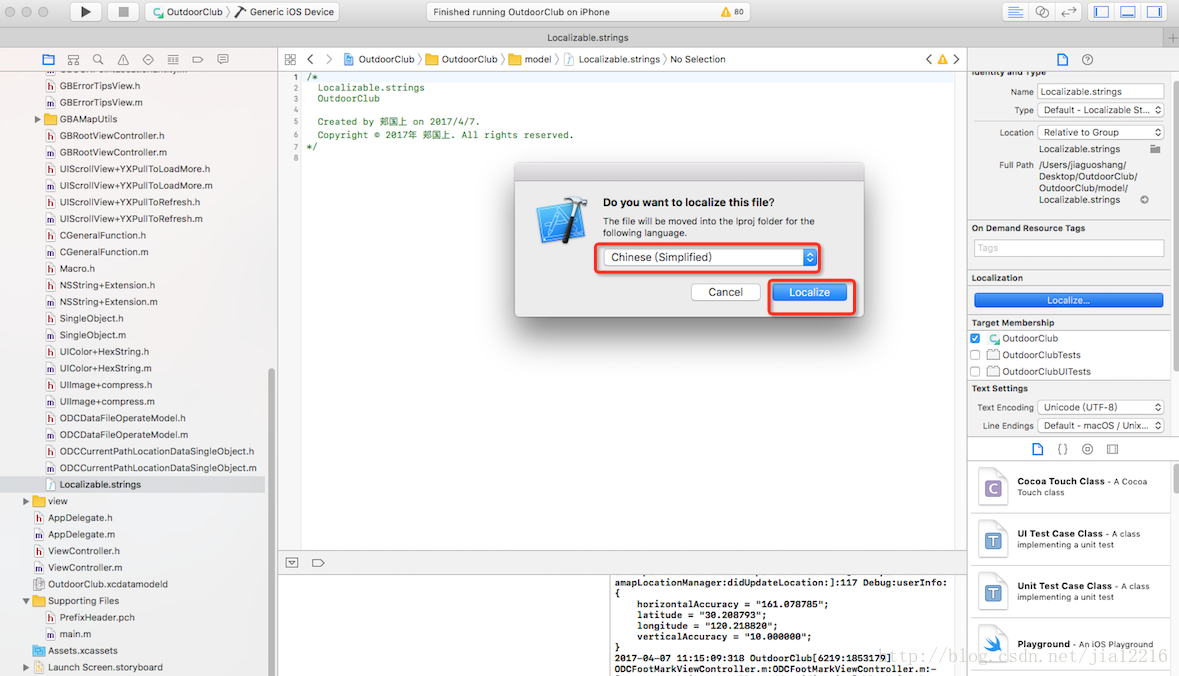Open AppDelegate.m in the navigator
Viewport: 1179px width, 676px height.
pyautogui.click(x=81, y=535)
